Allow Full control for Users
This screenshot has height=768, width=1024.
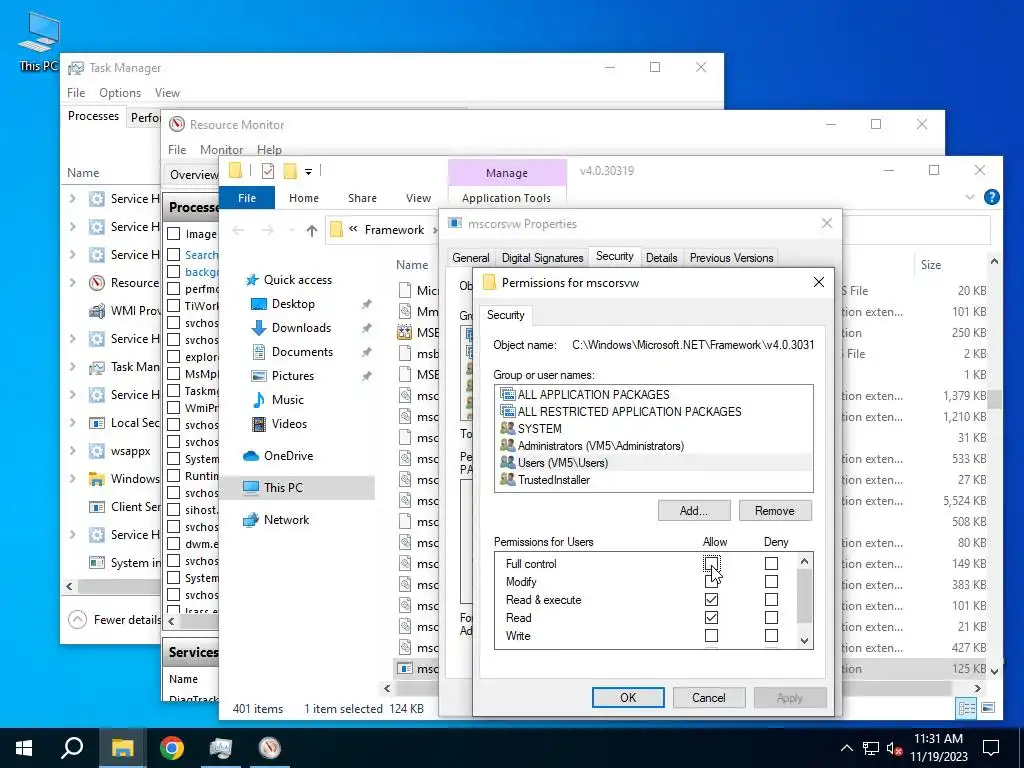point(711,563)
